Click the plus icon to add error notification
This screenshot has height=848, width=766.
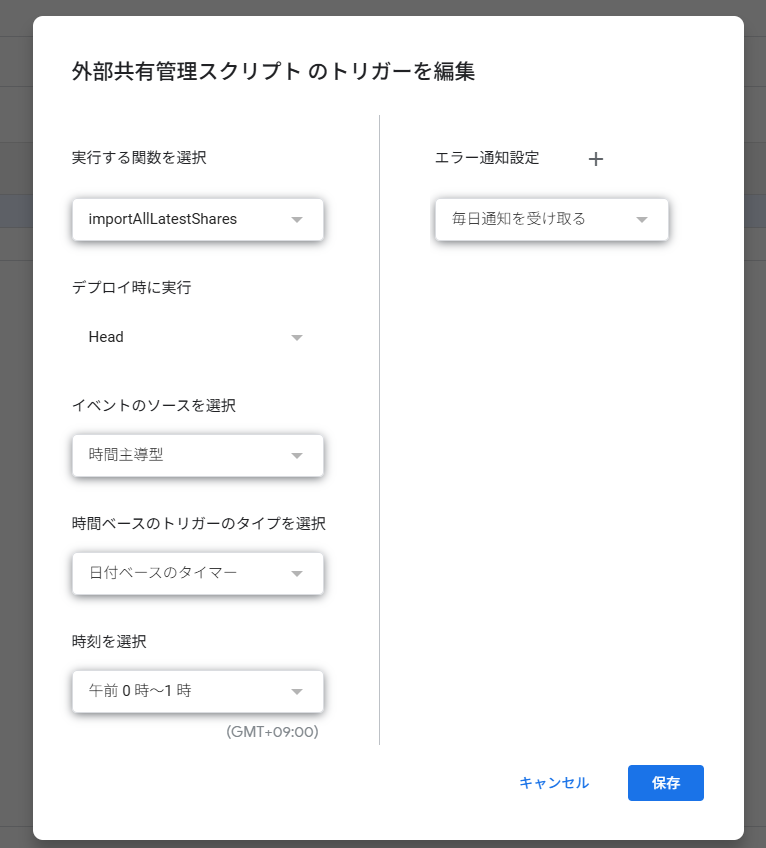tap(596, 159)
